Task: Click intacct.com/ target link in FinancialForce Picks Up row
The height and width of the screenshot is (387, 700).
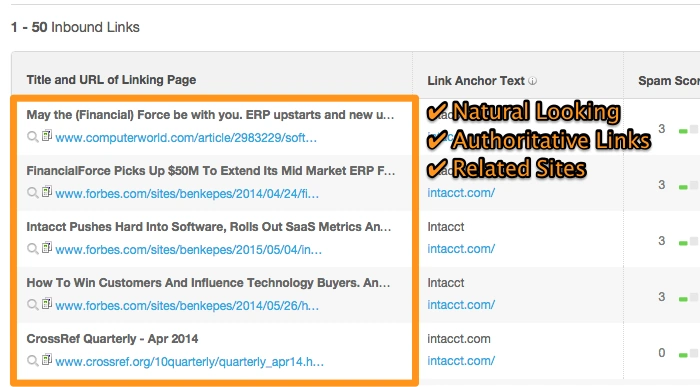Action: click(x=461, y=193)
